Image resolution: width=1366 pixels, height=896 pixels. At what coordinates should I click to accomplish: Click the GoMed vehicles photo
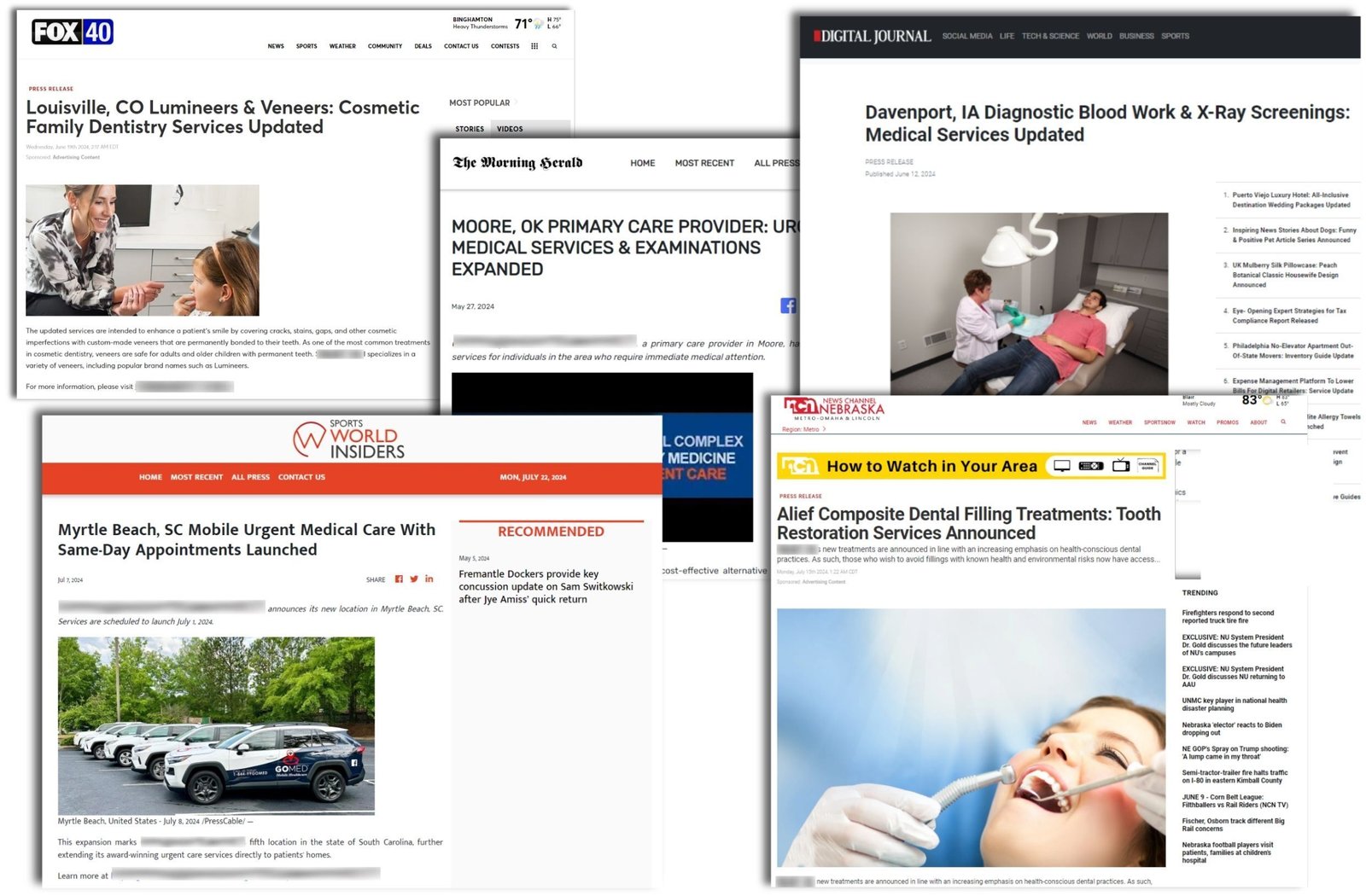coord(216,724)
